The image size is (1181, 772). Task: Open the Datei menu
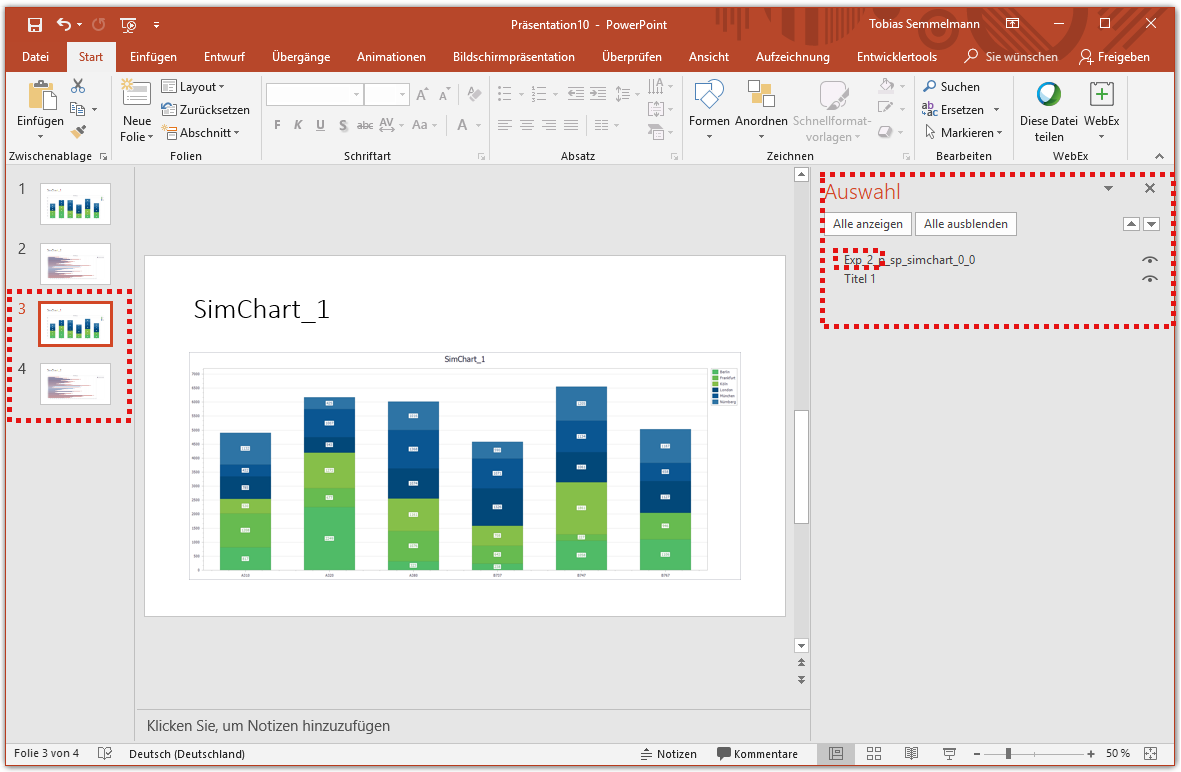pyautogui.click(x=35, y=56)
